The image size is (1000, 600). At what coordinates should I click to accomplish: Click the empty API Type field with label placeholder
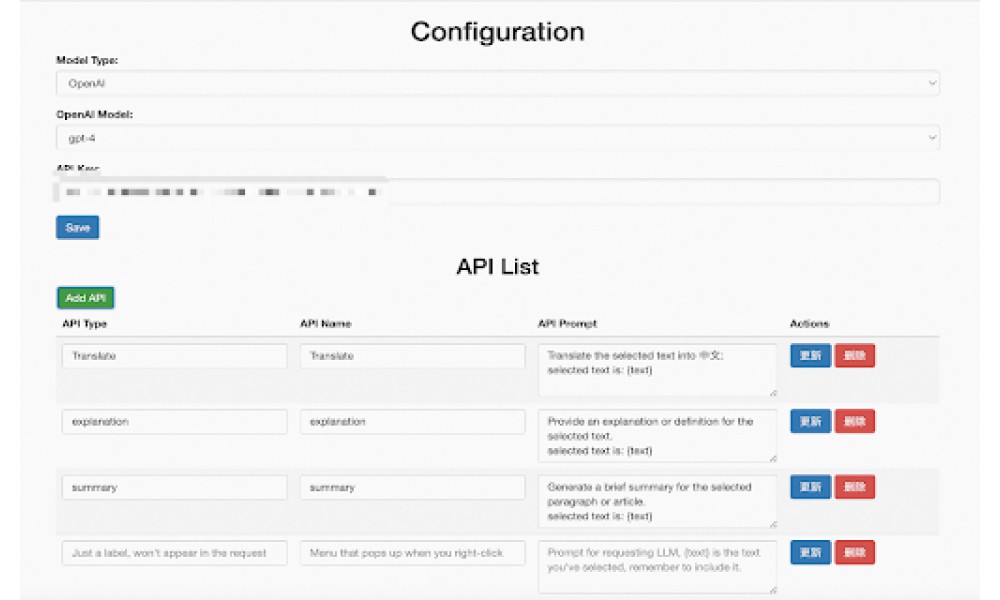(x=174, y=553)
